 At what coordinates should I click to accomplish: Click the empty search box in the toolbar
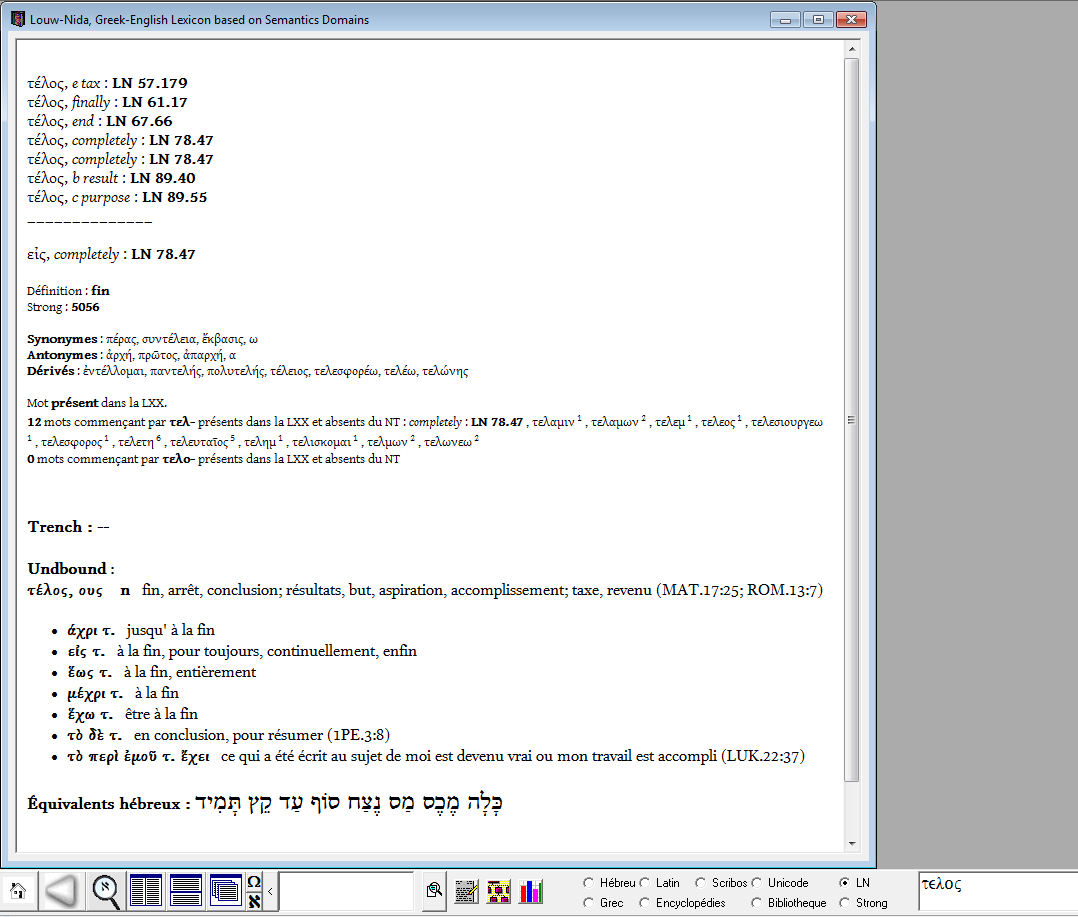point(346,892)
